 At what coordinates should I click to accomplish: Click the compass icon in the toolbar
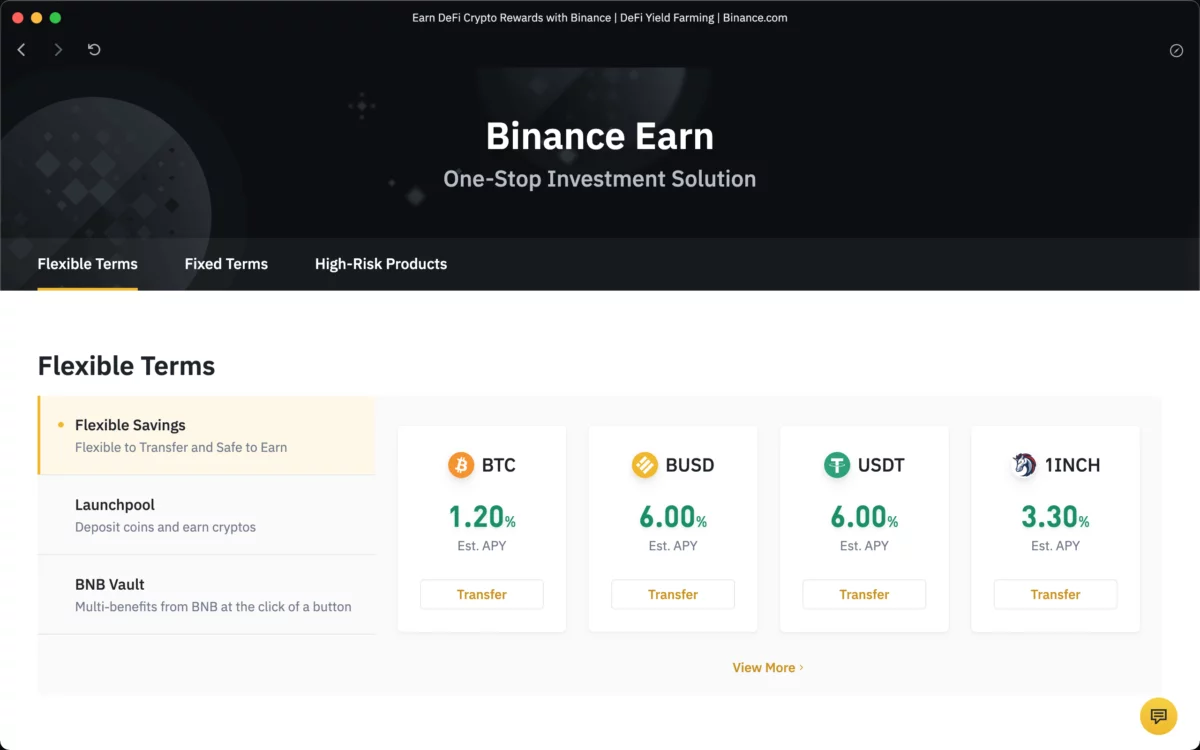(1176, 51)
